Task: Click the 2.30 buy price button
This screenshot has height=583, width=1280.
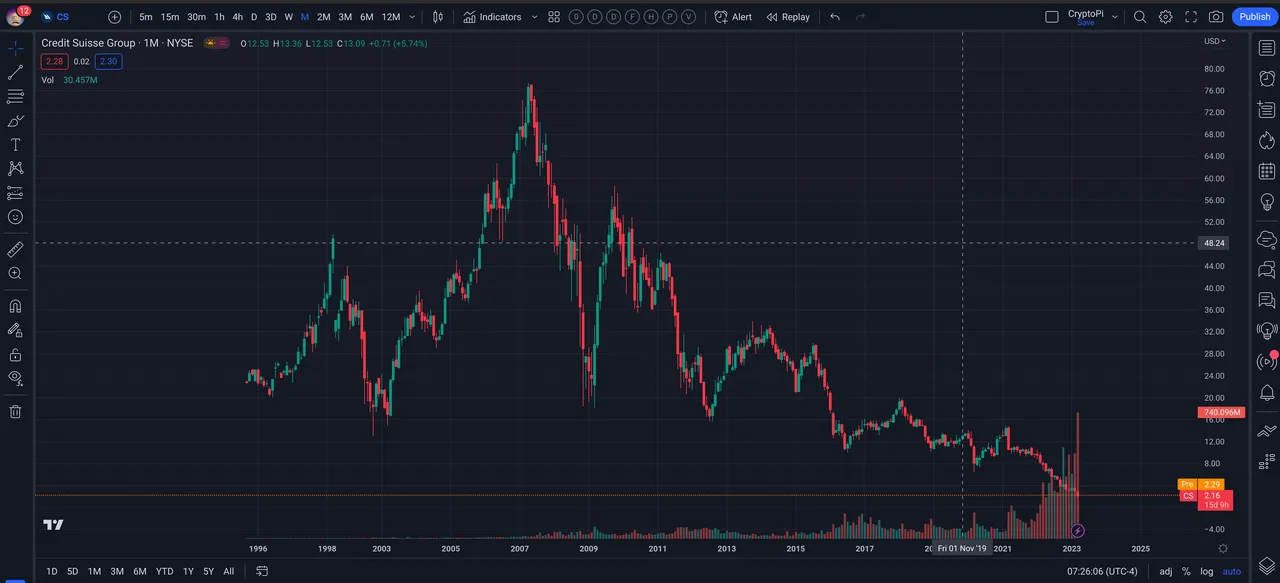Action: (108, 62)
